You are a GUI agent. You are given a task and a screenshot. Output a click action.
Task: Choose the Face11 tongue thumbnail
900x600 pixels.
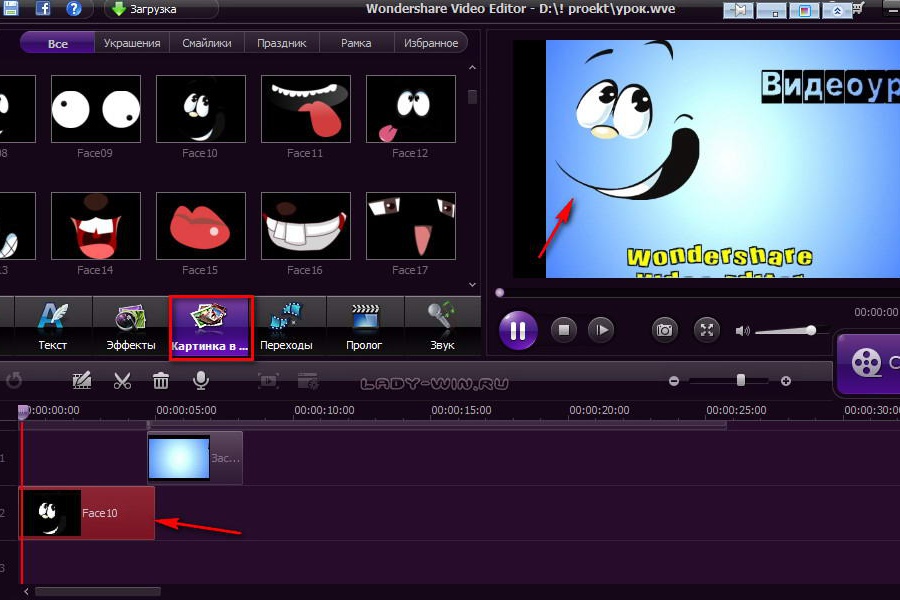click(x=306, y=109)
